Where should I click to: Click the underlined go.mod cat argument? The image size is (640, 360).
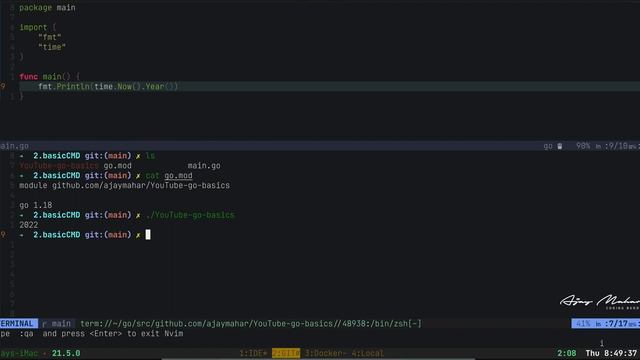(178, 176)
